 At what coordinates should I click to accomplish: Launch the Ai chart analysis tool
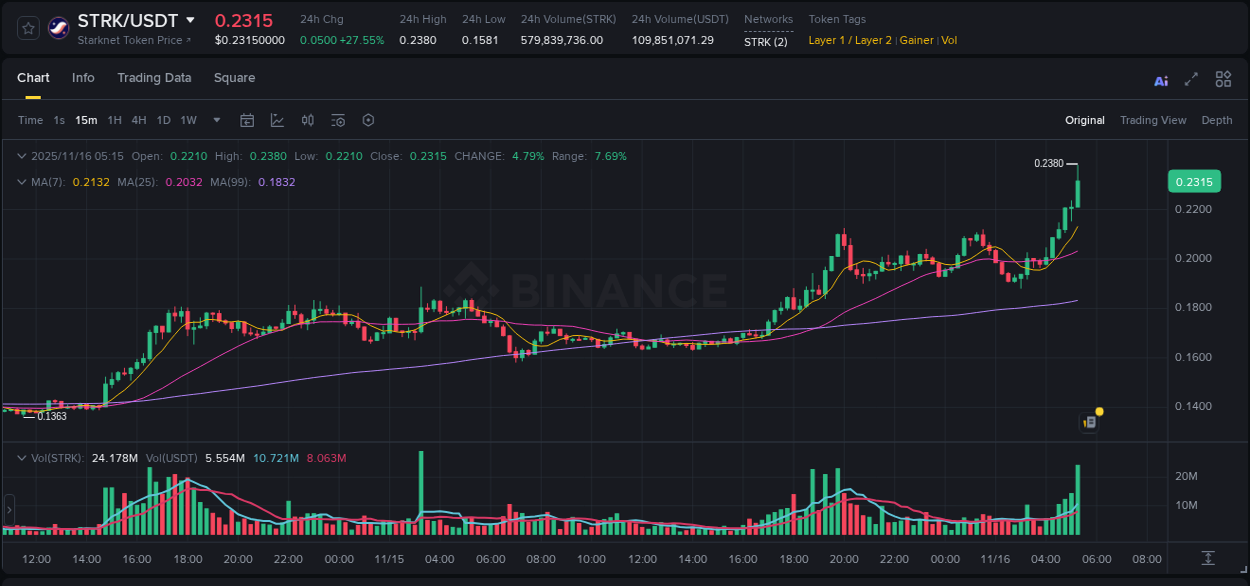click(1160, 78)
